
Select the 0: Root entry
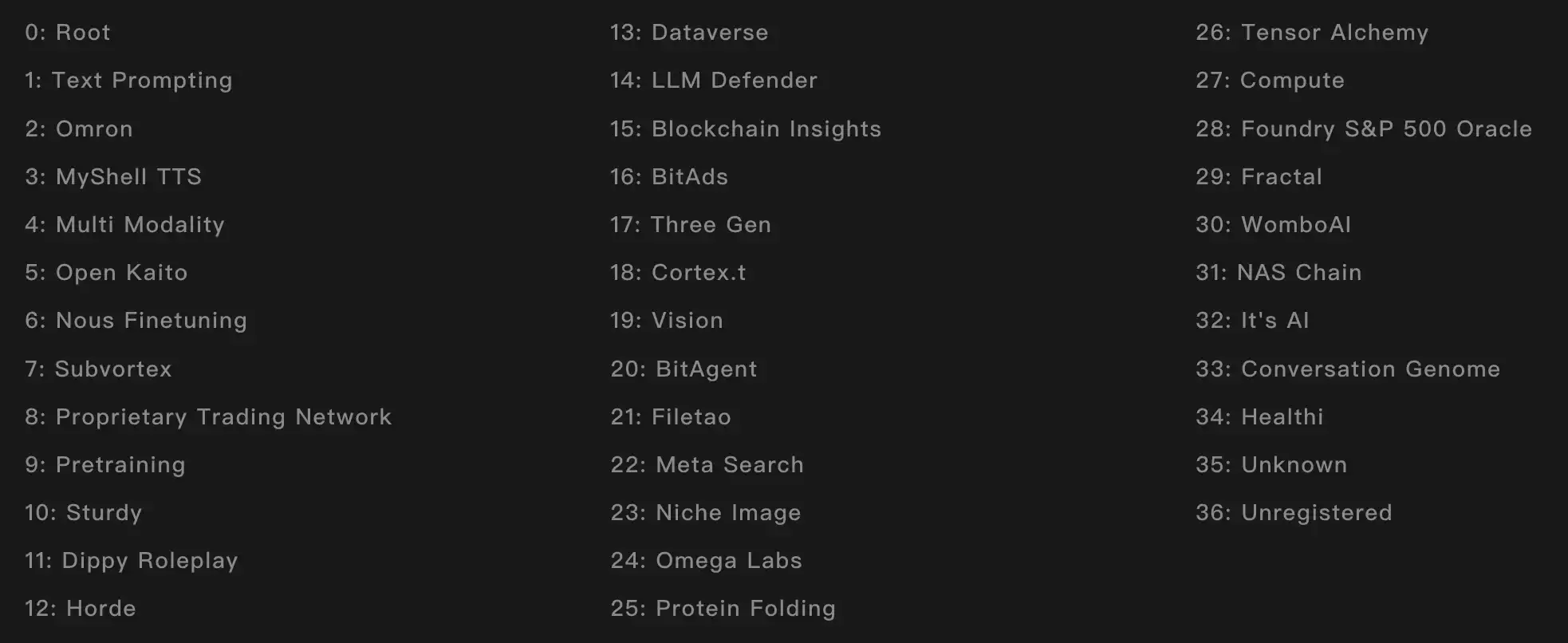pyautogui.click(x=68, y=33)
